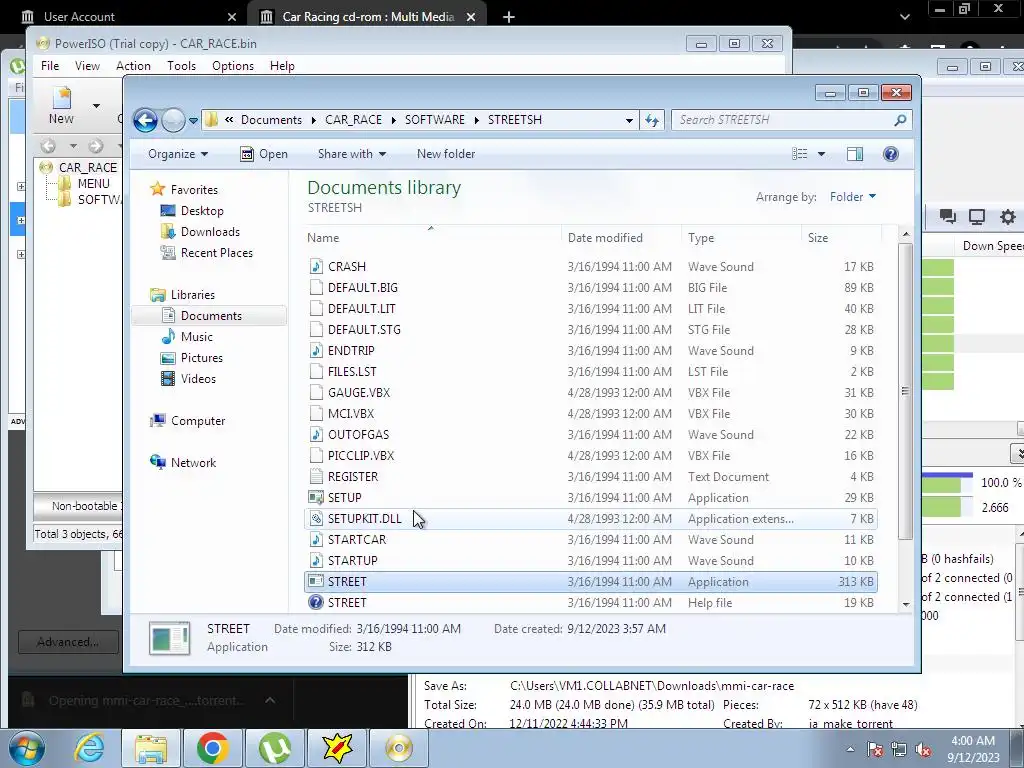1024x768 pixels.
Task: Open the Action menu in PowerISO
Action: 133,66
